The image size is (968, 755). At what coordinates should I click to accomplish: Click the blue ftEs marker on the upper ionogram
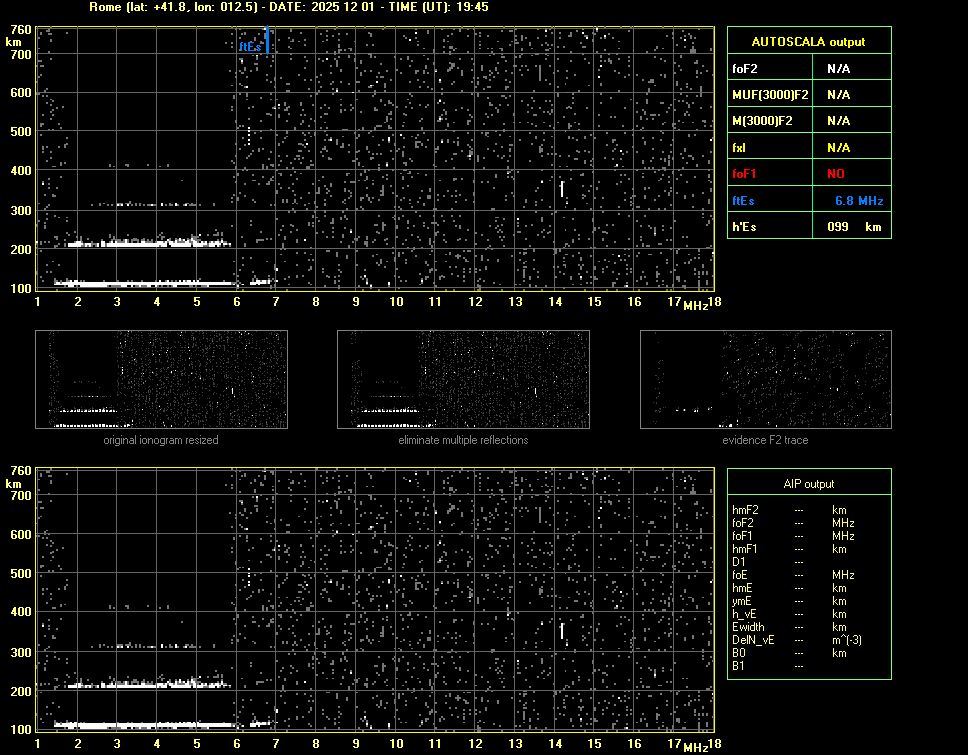tap(267, 41)
